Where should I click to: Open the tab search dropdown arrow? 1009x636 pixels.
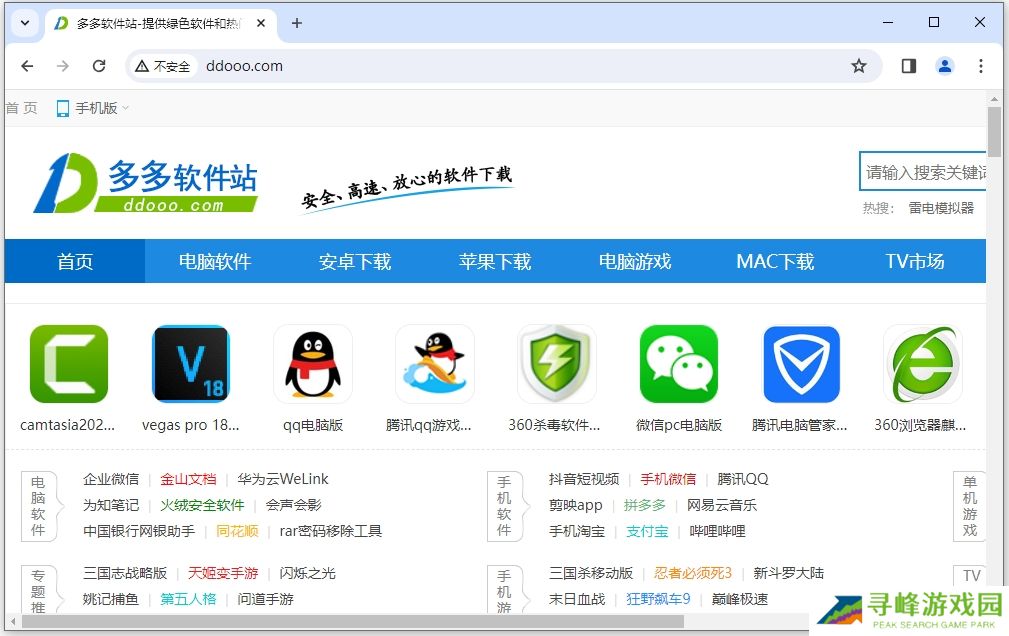point(24,23)
